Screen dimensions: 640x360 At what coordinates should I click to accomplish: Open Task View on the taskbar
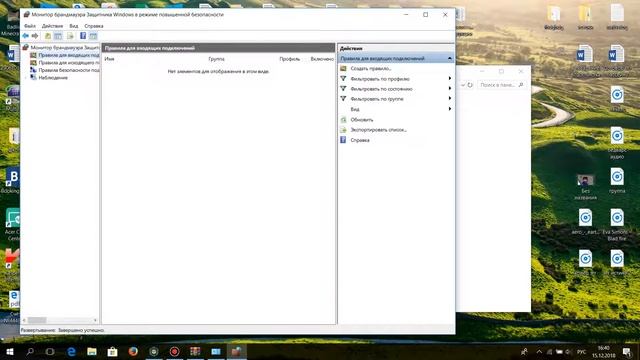click(50, 351)
